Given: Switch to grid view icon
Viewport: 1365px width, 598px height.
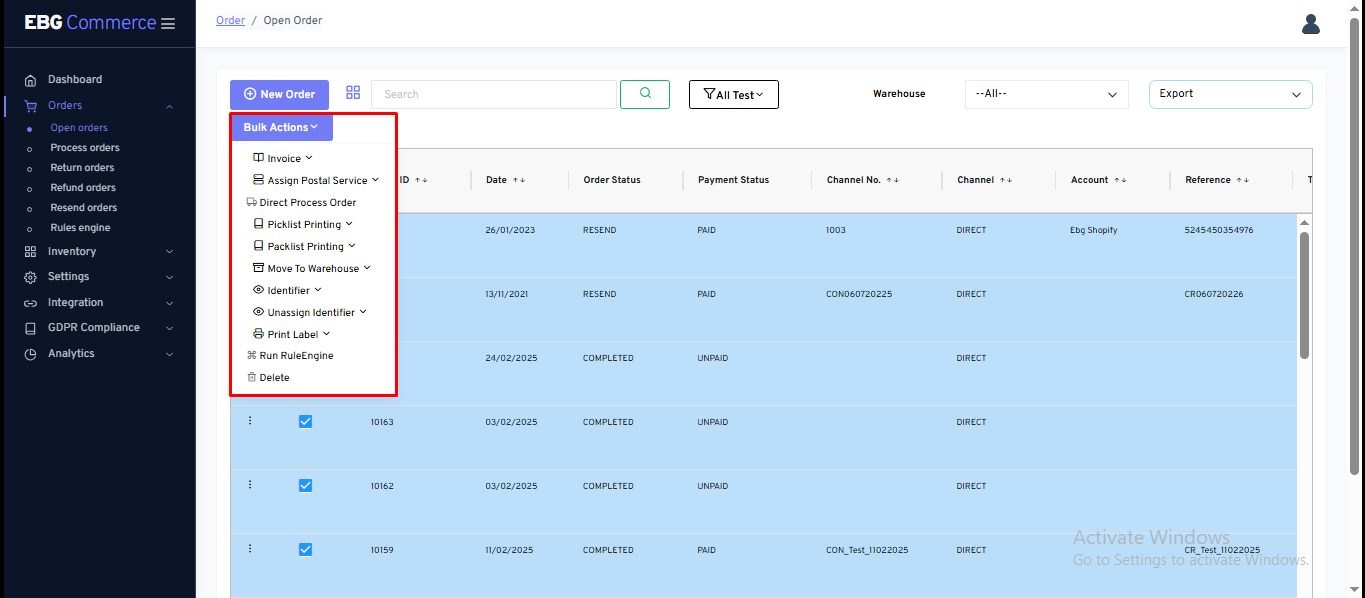Looking at the screenshot, I should point(353,93).
